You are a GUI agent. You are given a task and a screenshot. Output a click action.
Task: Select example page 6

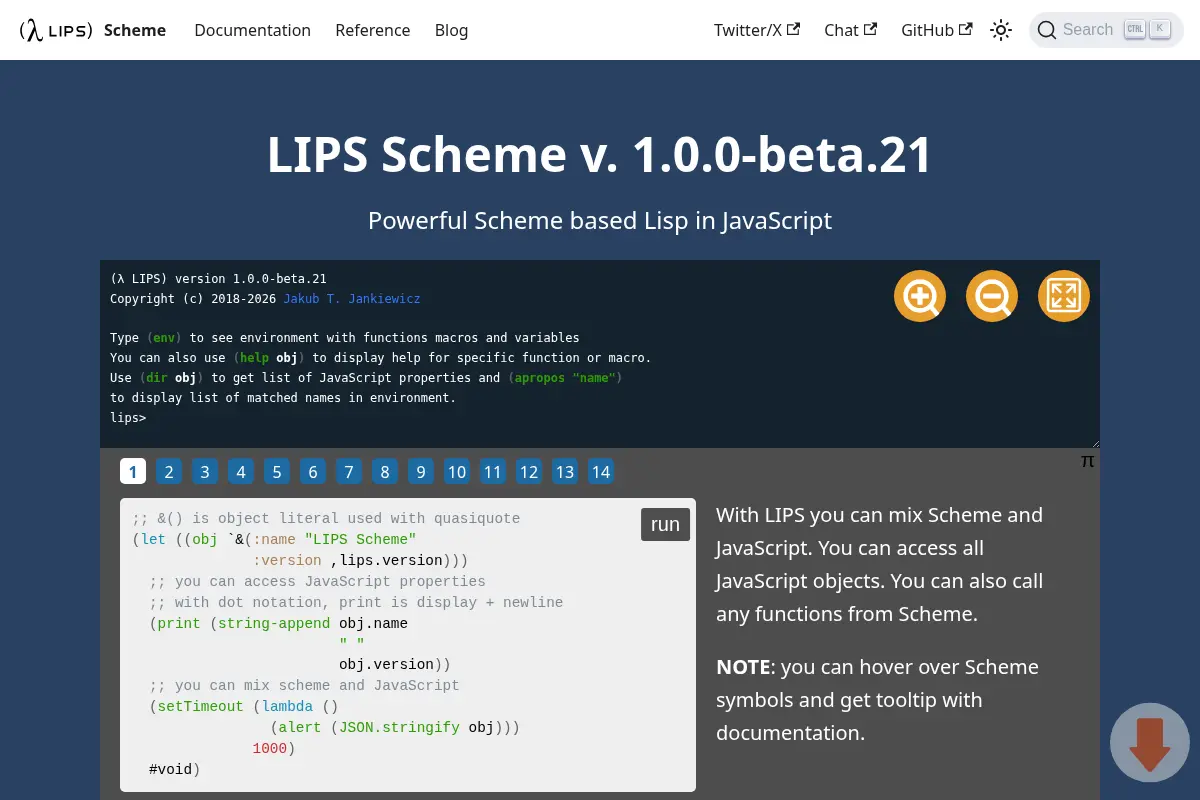click(x=313, y=471)
